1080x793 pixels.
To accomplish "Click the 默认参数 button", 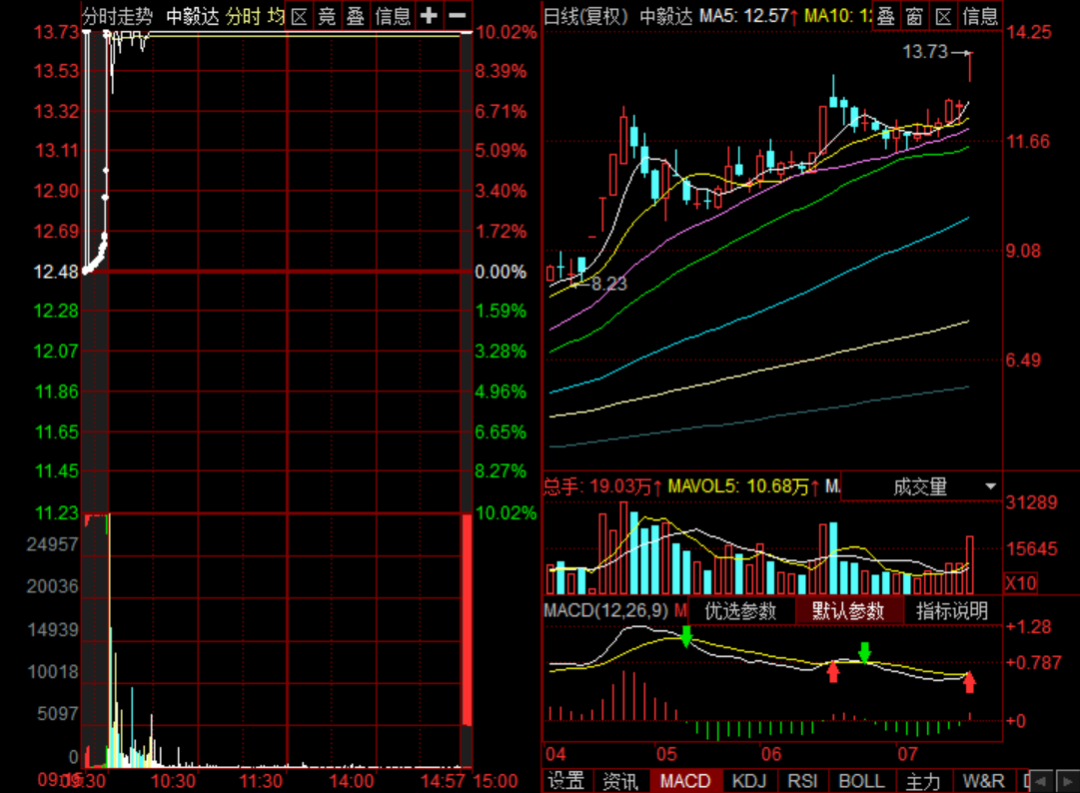I will 848,611.
